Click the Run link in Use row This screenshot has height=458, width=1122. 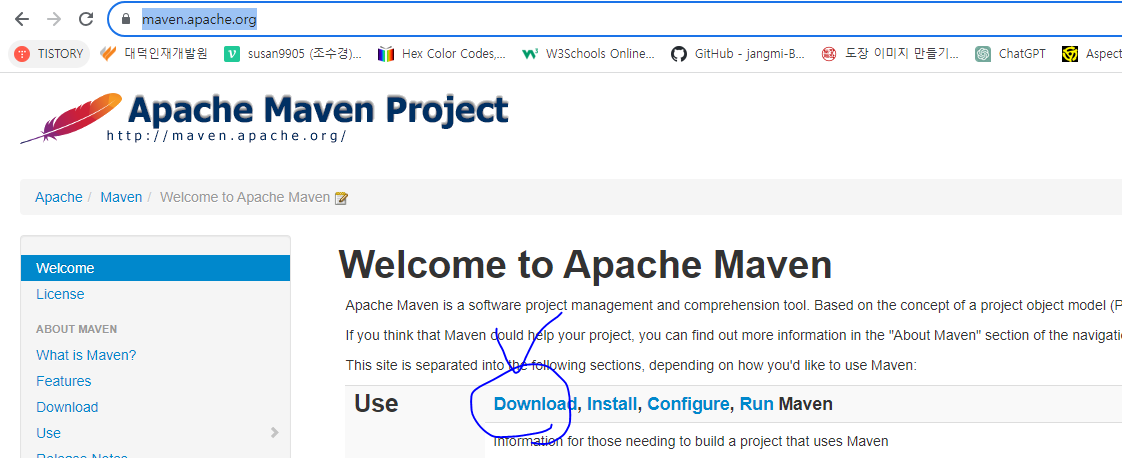tap(756, 404)
